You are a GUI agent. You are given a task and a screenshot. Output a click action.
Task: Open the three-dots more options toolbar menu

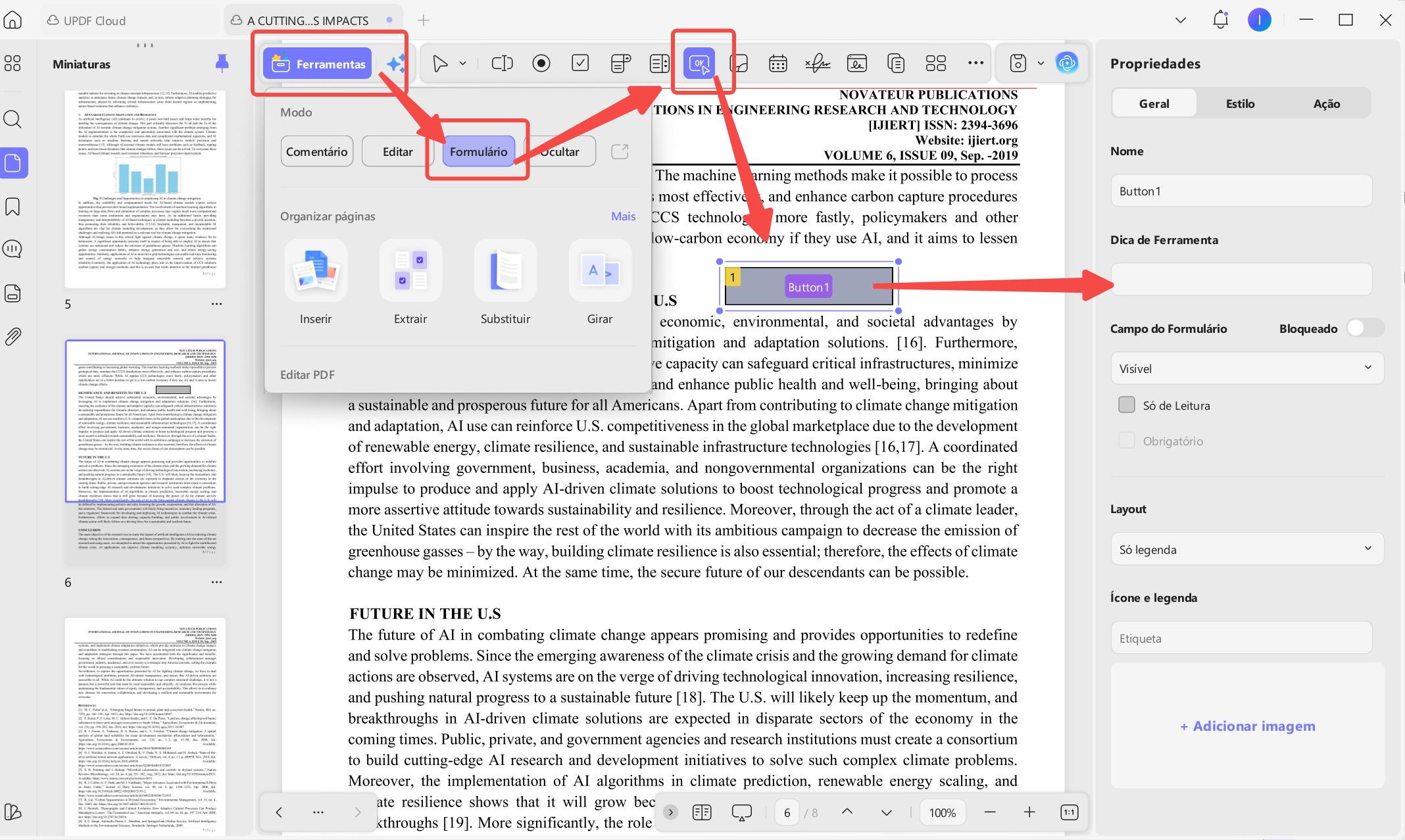(975, 63)
